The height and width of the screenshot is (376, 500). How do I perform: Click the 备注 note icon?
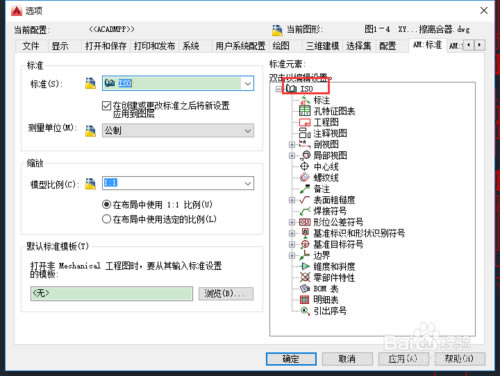click(305, 189)
